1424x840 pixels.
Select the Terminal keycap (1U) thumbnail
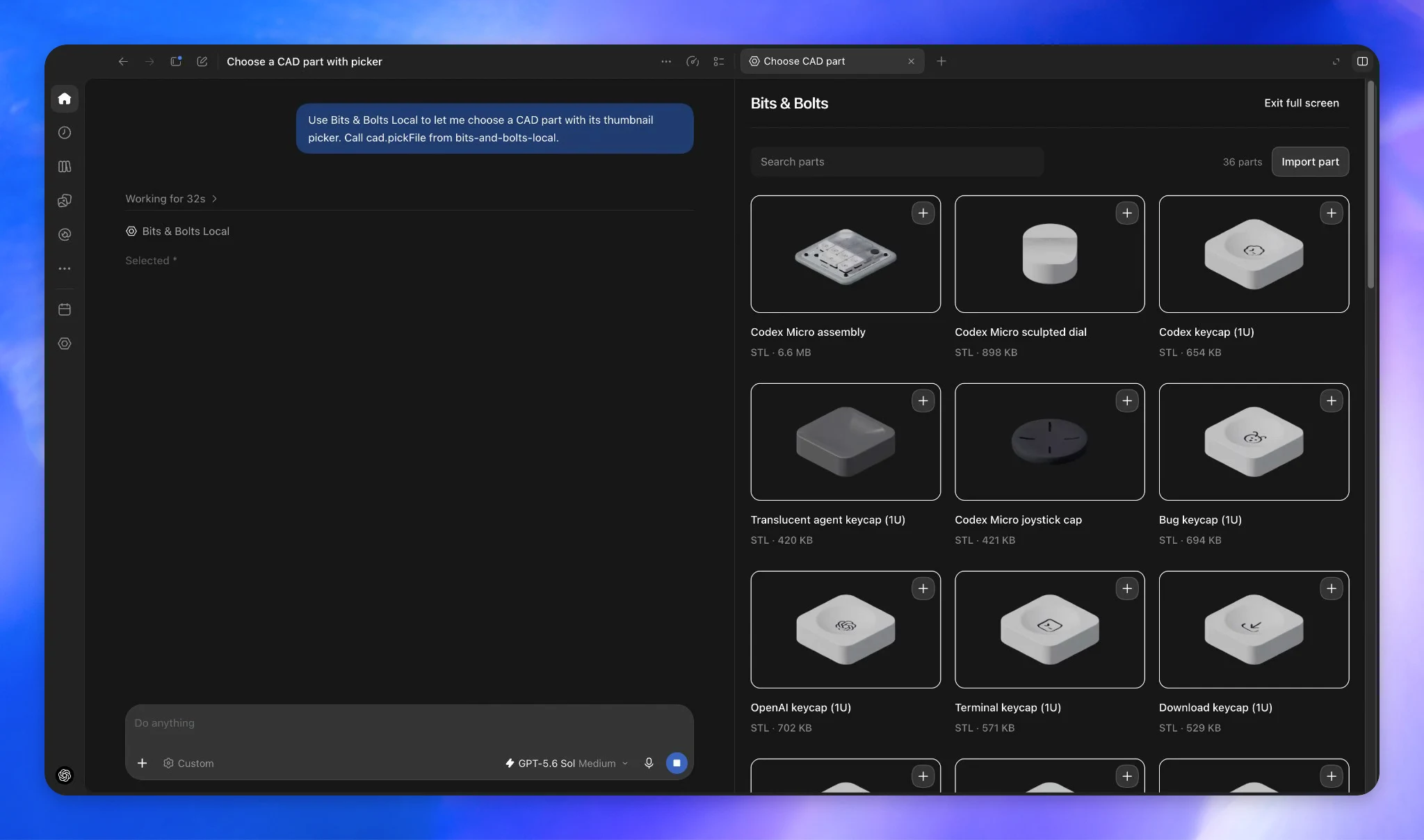pos(1049,630)
